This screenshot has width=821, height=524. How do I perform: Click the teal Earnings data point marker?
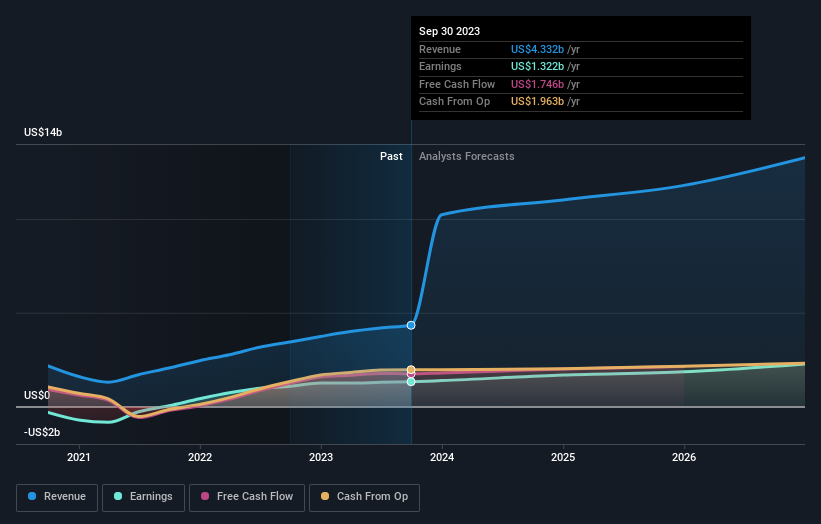point(411,382)
